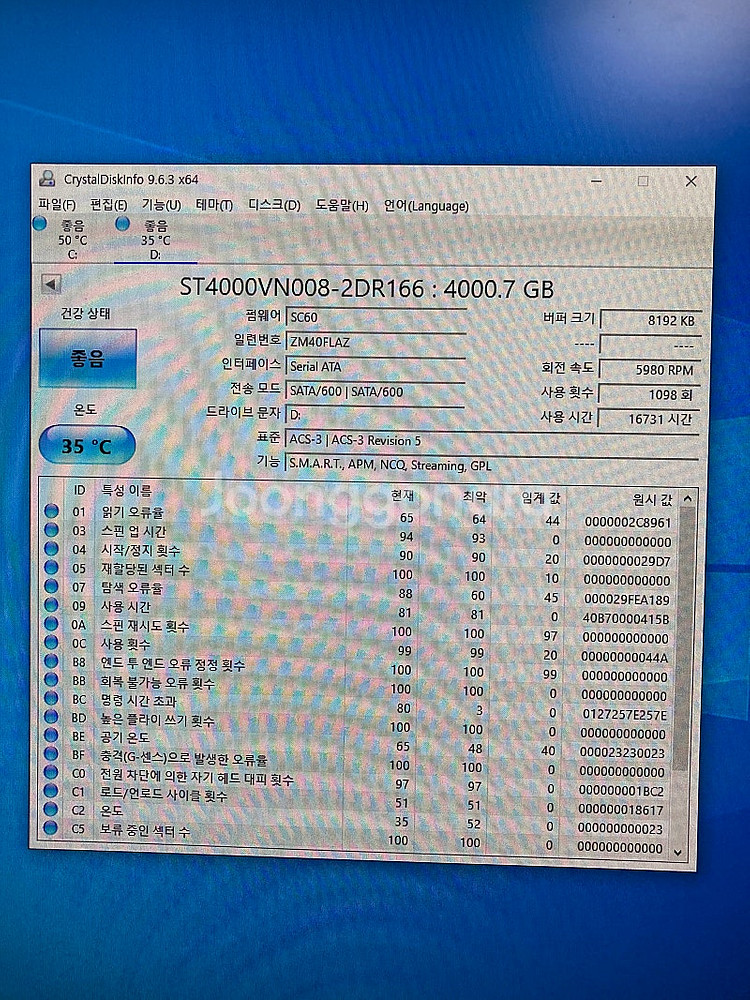This screenshot has width=750, height=1000.
Task: Click raw value 000029FEA189
Action: 626,599
